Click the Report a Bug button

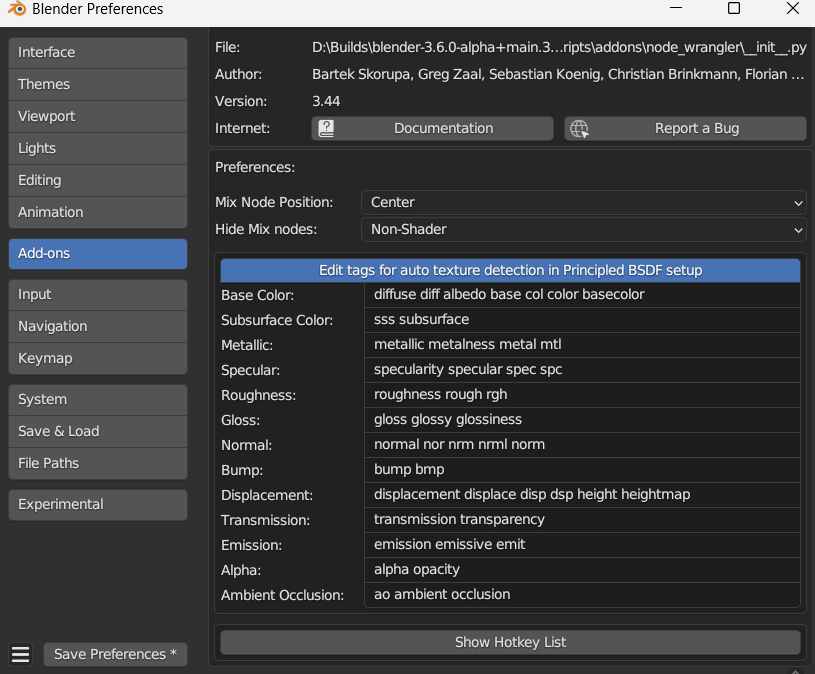click(x=684, y=128)
